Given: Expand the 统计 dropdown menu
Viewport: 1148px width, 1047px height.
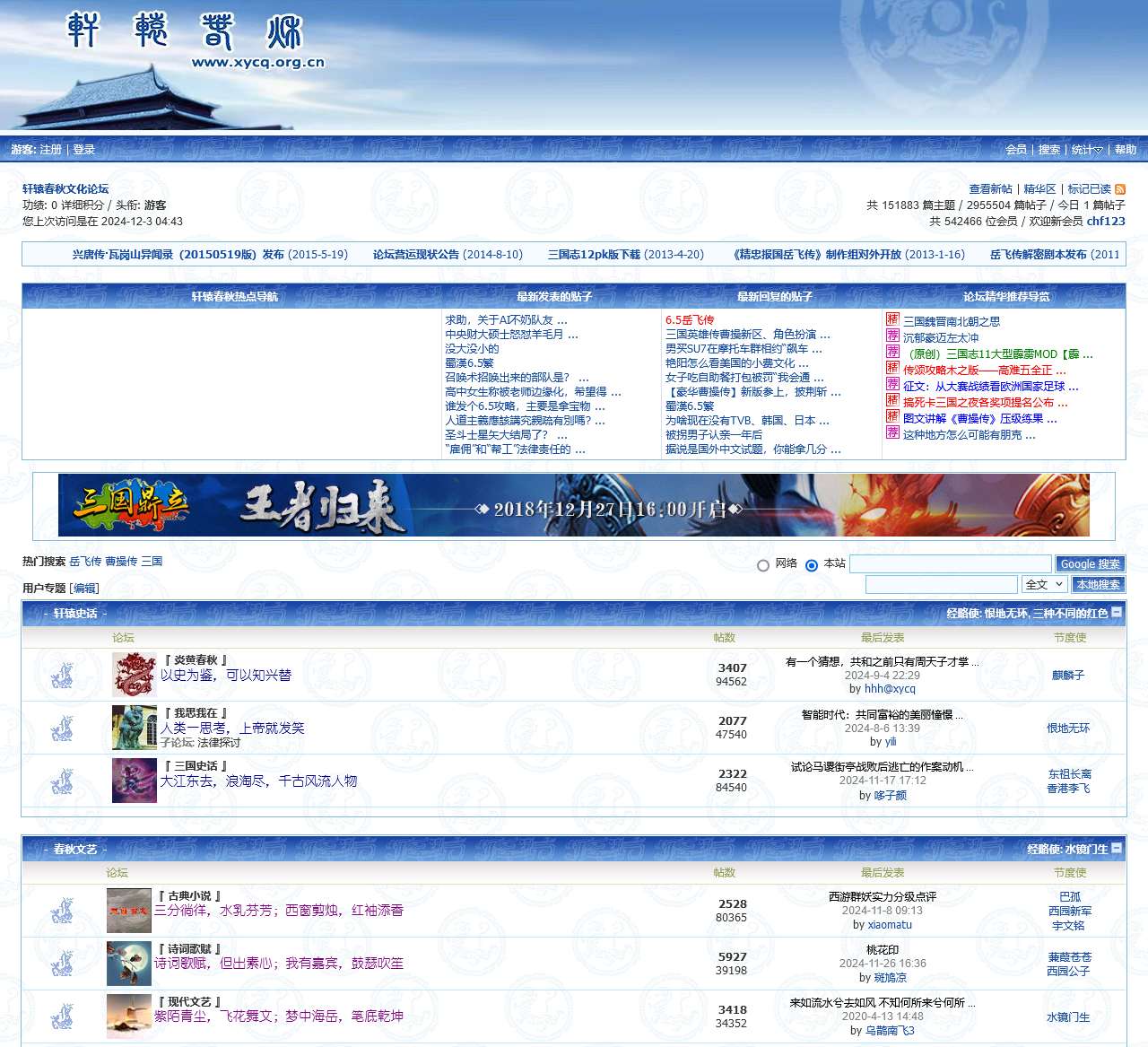Looking at the screenshot, I should tap(1086, 150).
